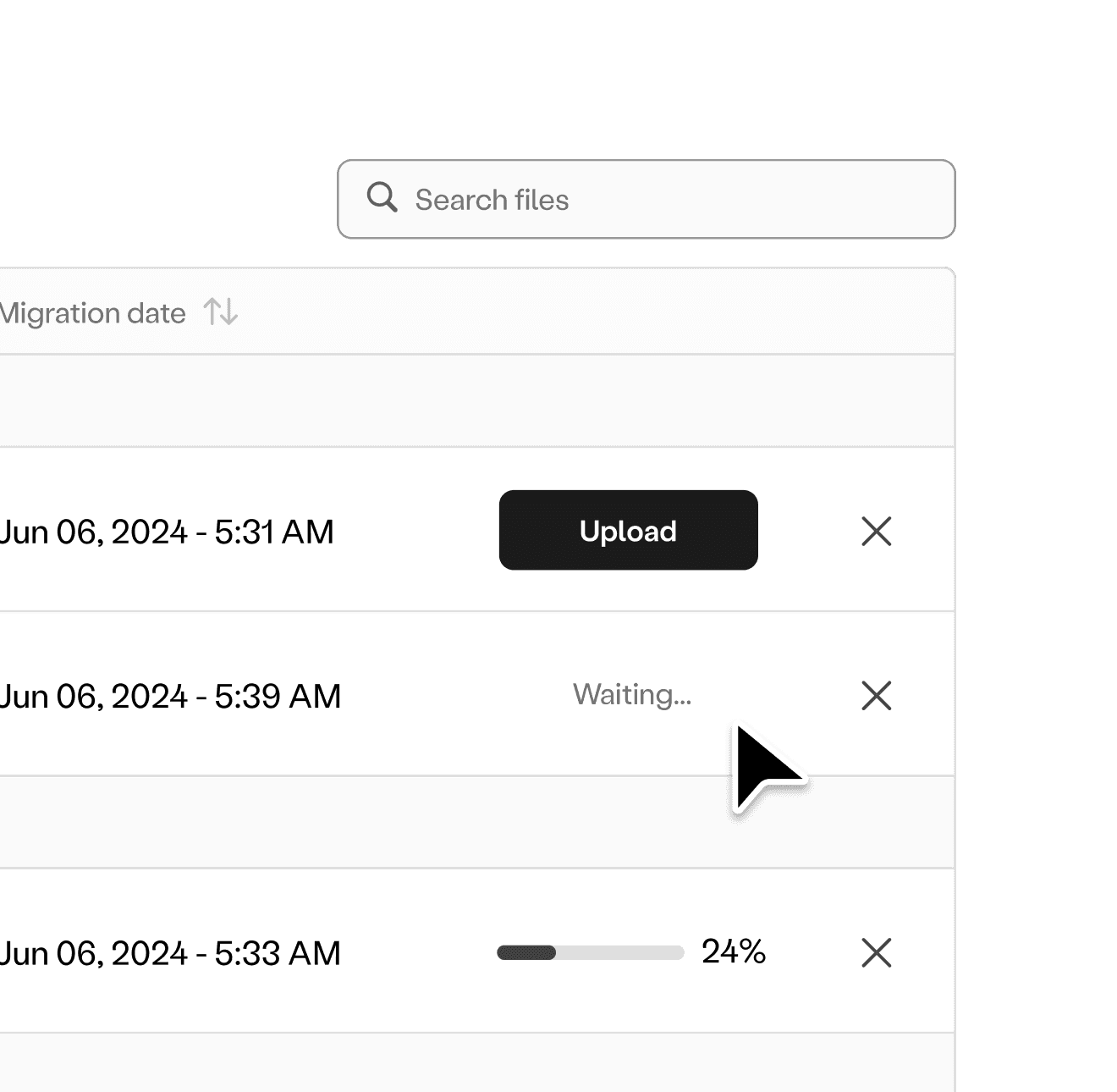The image size is (1117, 1092).
Task: Cancel the in-progress Jun 06 5:33 AM migration
Action: (x=877, y=952)
